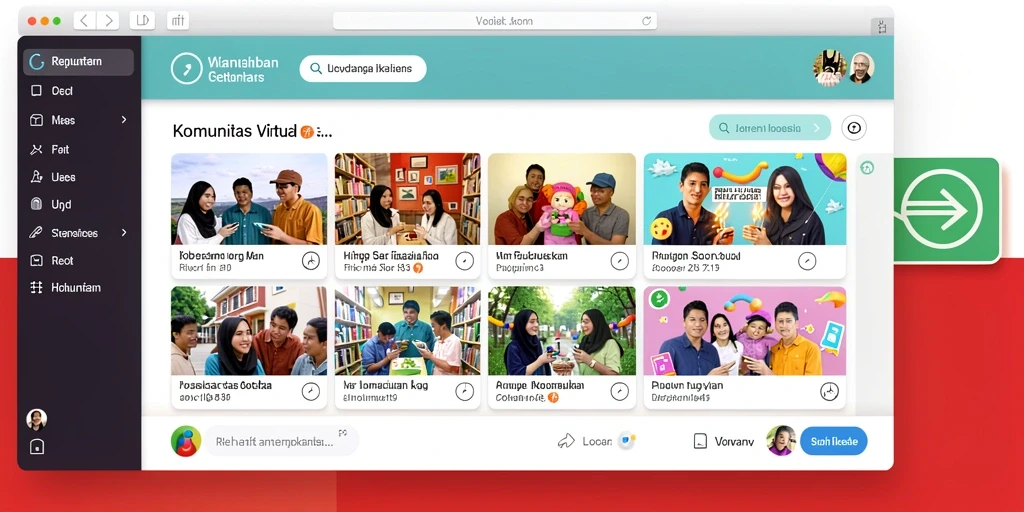Click the Riehafit amempkanisi message field
The height and width of the screenshot is (512, 1024).
point(281,441)
